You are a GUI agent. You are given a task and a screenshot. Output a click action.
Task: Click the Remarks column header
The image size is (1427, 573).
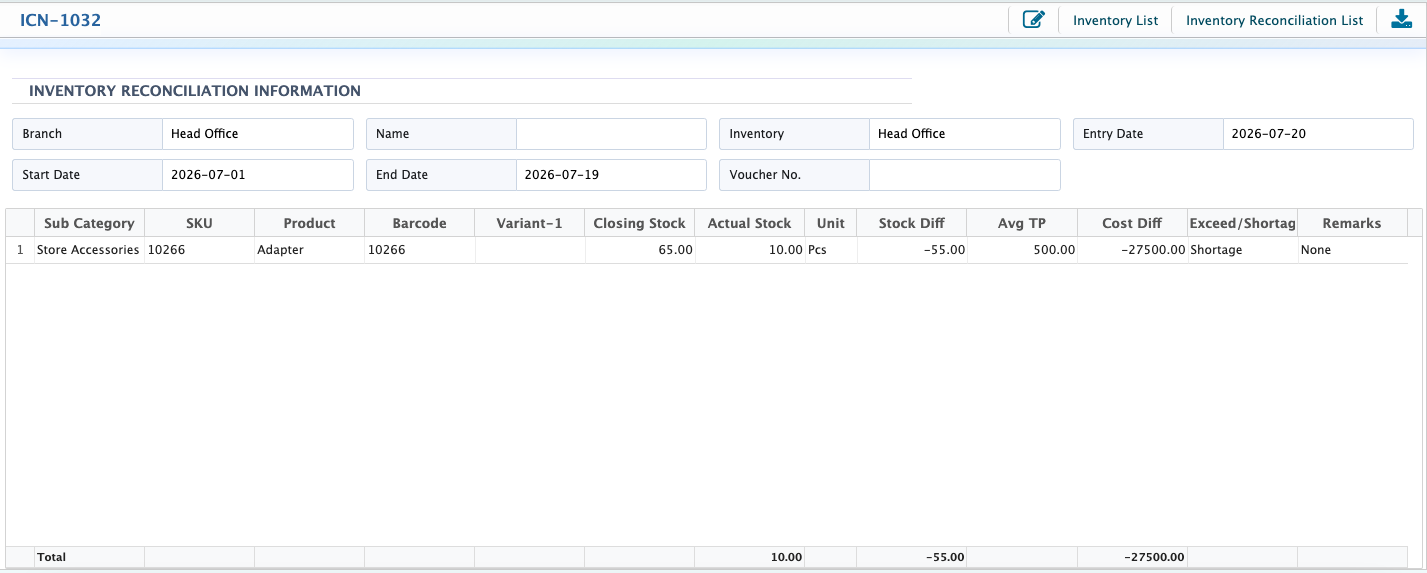tap(1352, 223)
